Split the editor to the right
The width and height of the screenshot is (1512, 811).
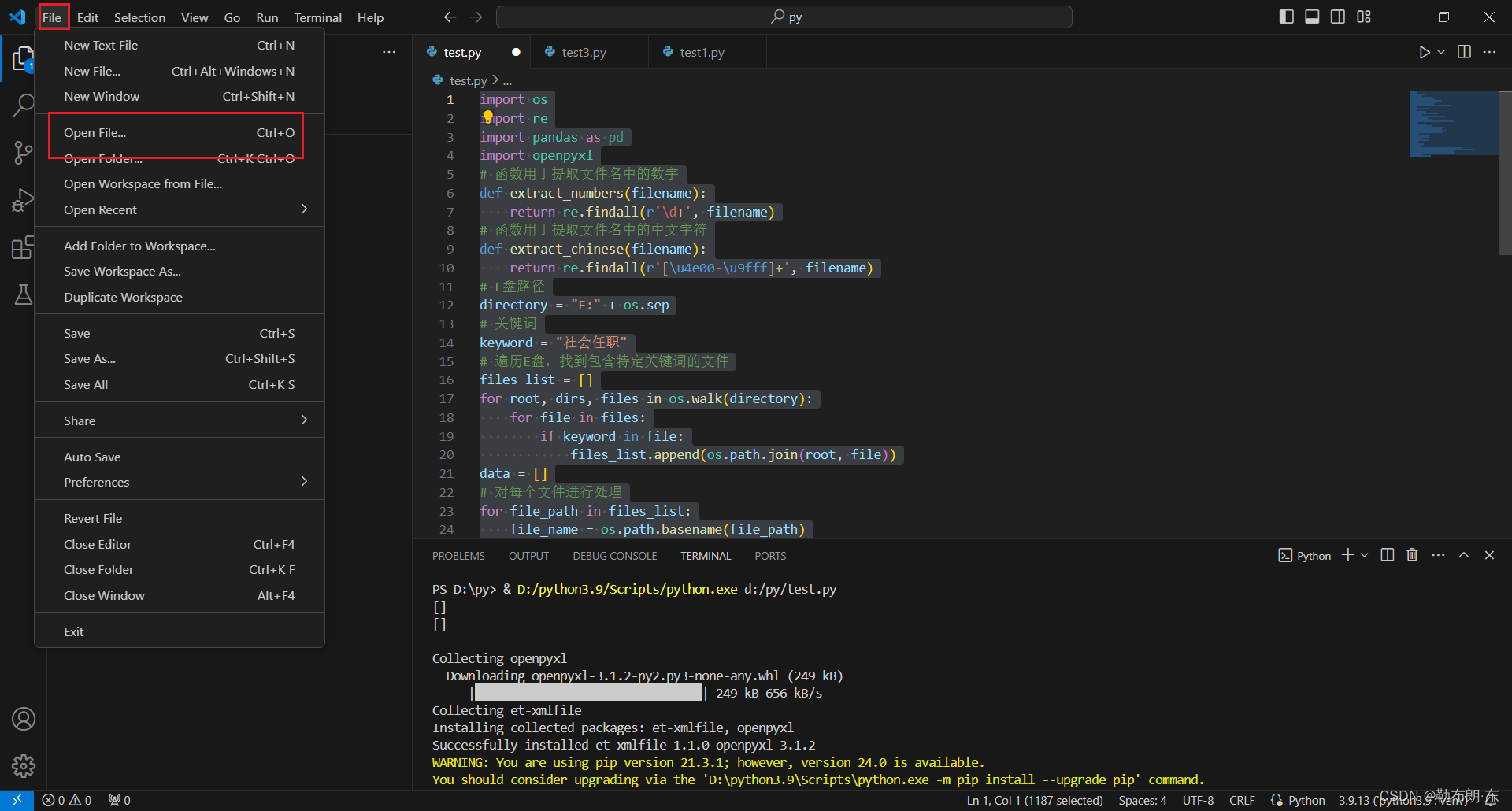pyautogui.click(x=1464, y=52)
